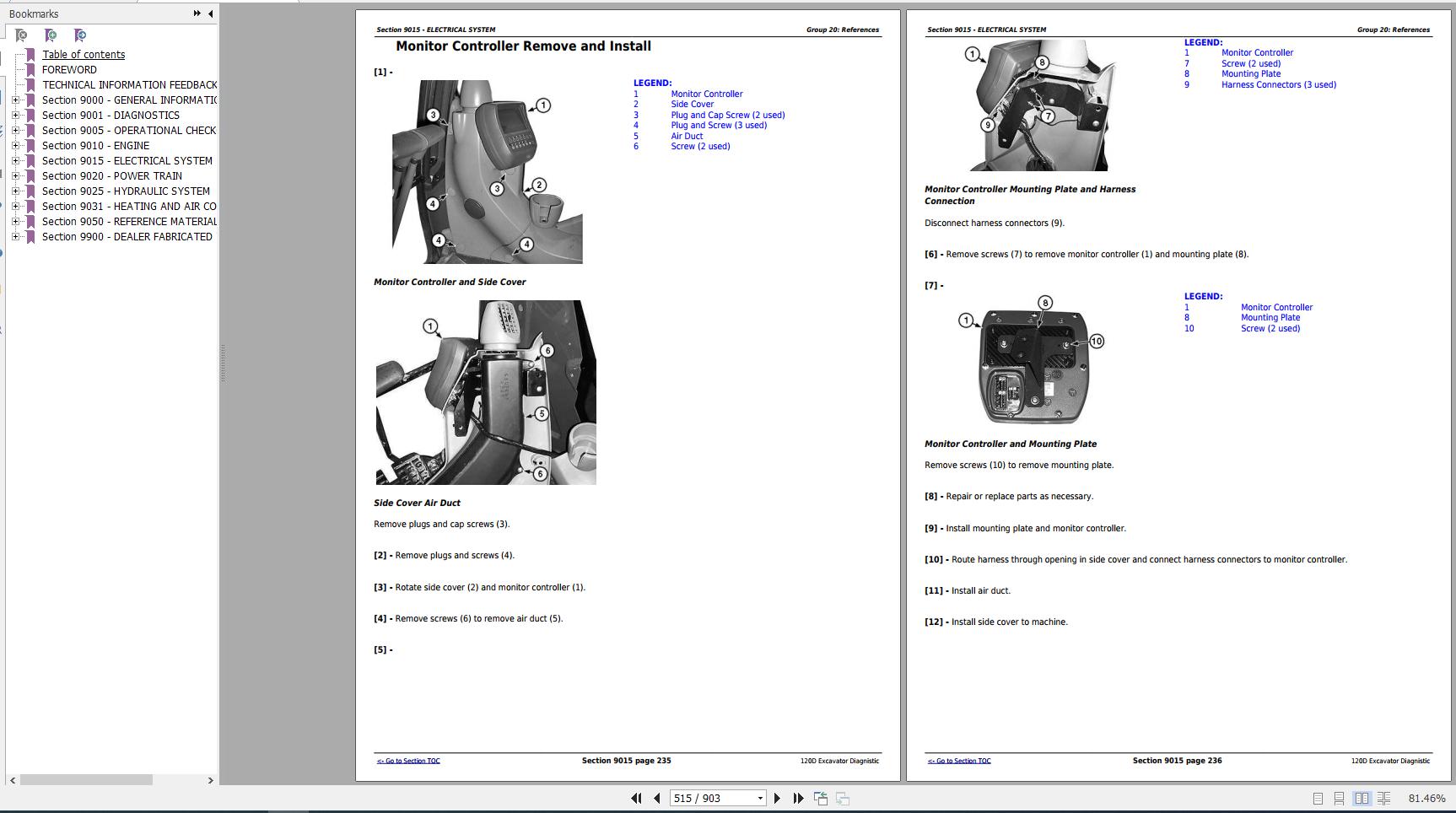Click the delete bookmark icon
This screenshot has width=1456, height=813.
[x=22, y=35]
